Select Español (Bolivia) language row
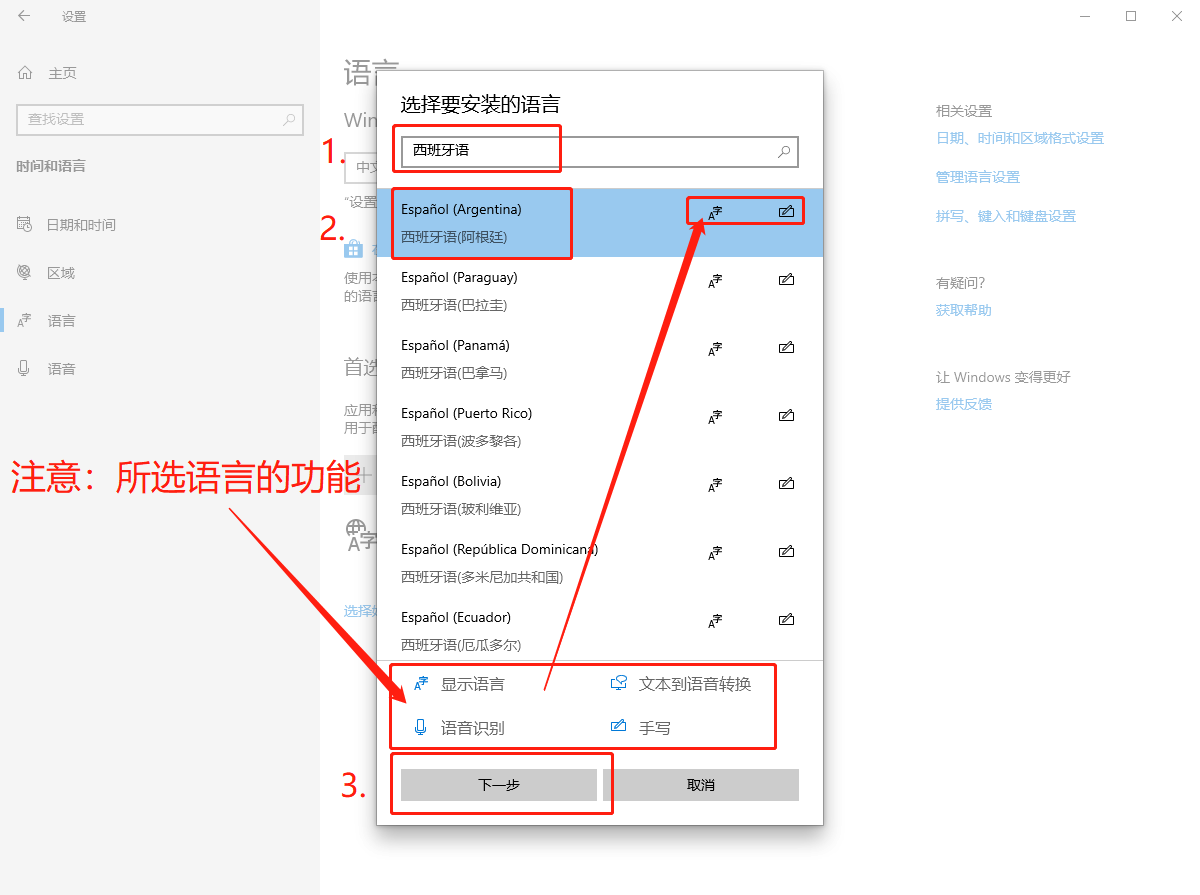This screenshot has width=1200, height=895. [600, 495]
